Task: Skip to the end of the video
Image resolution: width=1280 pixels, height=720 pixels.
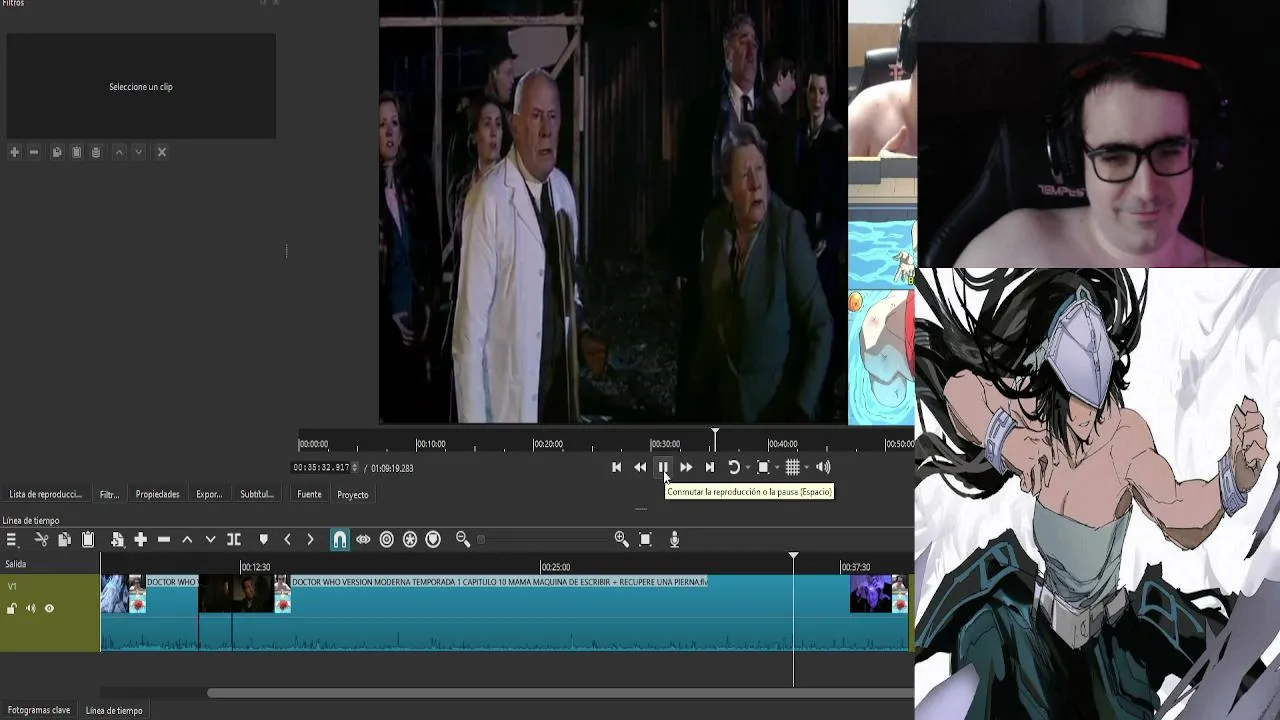Action: pyautogui.click(x=710, y=467)
